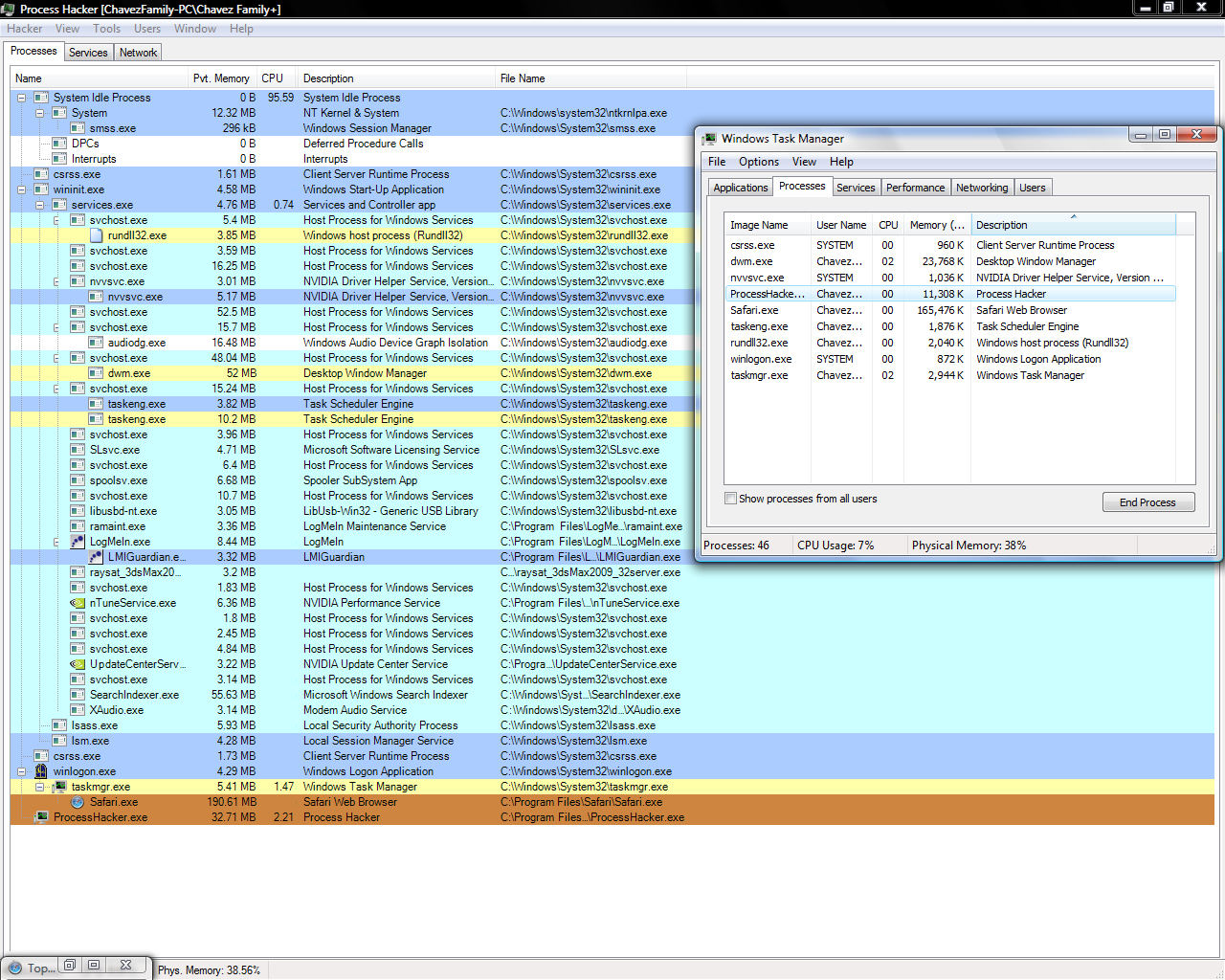Image resolution: width=1225 pixels, height=980 pixels.
Task: Click the spoolsv.exe process icon
Action: click(78, 480)
